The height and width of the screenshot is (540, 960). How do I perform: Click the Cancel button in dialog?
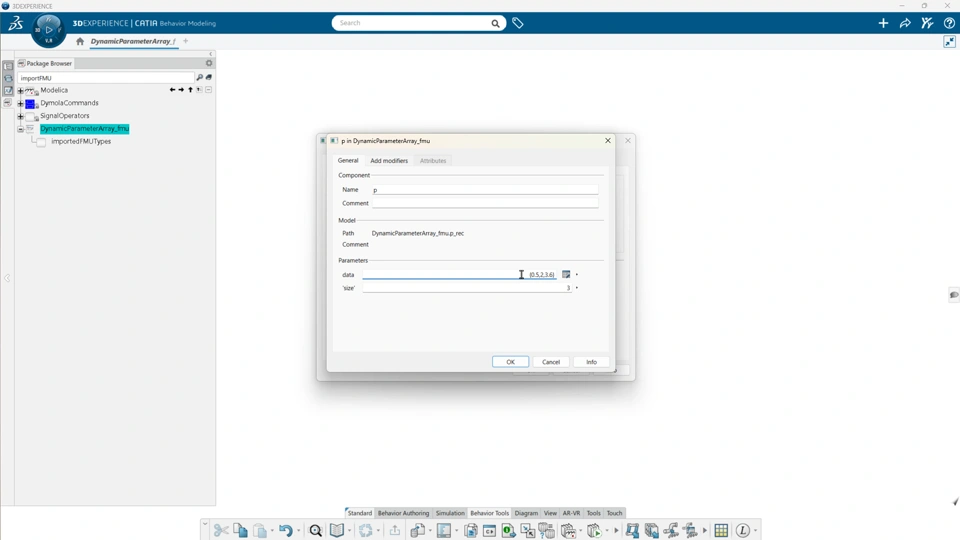coord(550,362)
